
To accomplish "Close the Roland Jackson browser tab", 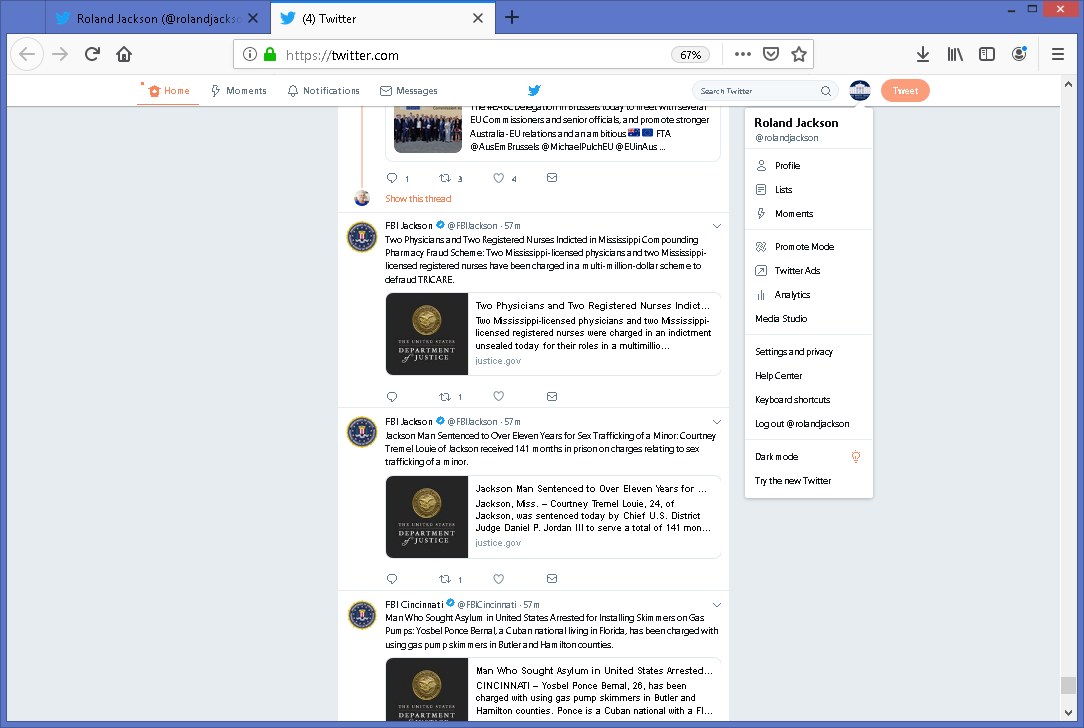I will tap(253, 19).
